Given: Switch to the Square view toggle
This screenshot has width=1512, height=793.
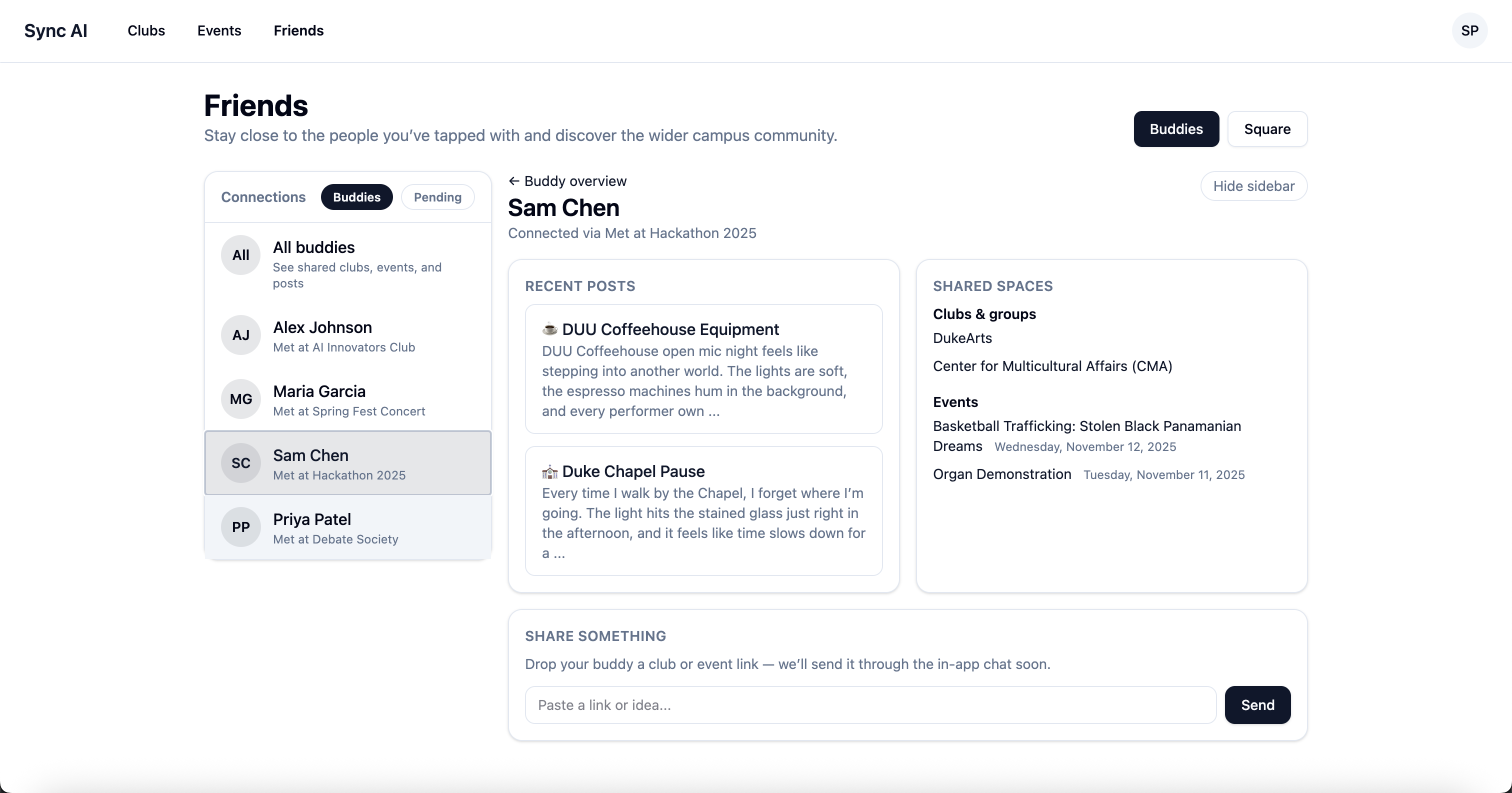Looking at the screenshot, I should [x=1266, y=129].
